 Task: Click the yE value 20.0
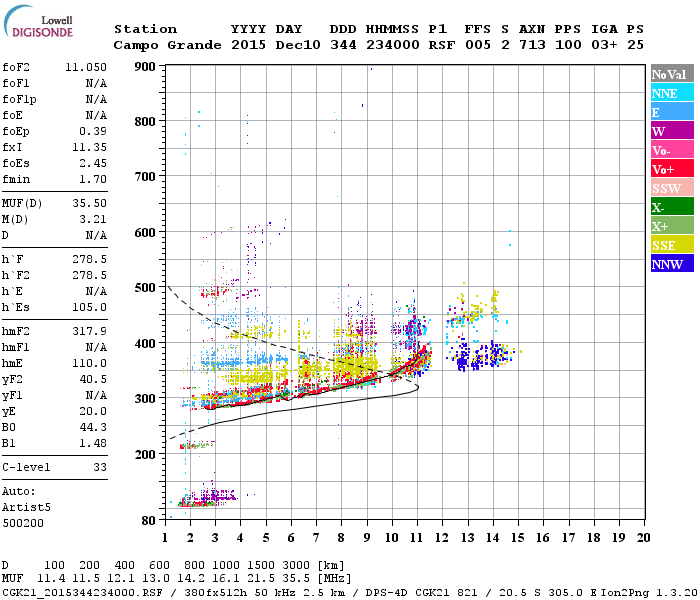click(x=93, y=411)
